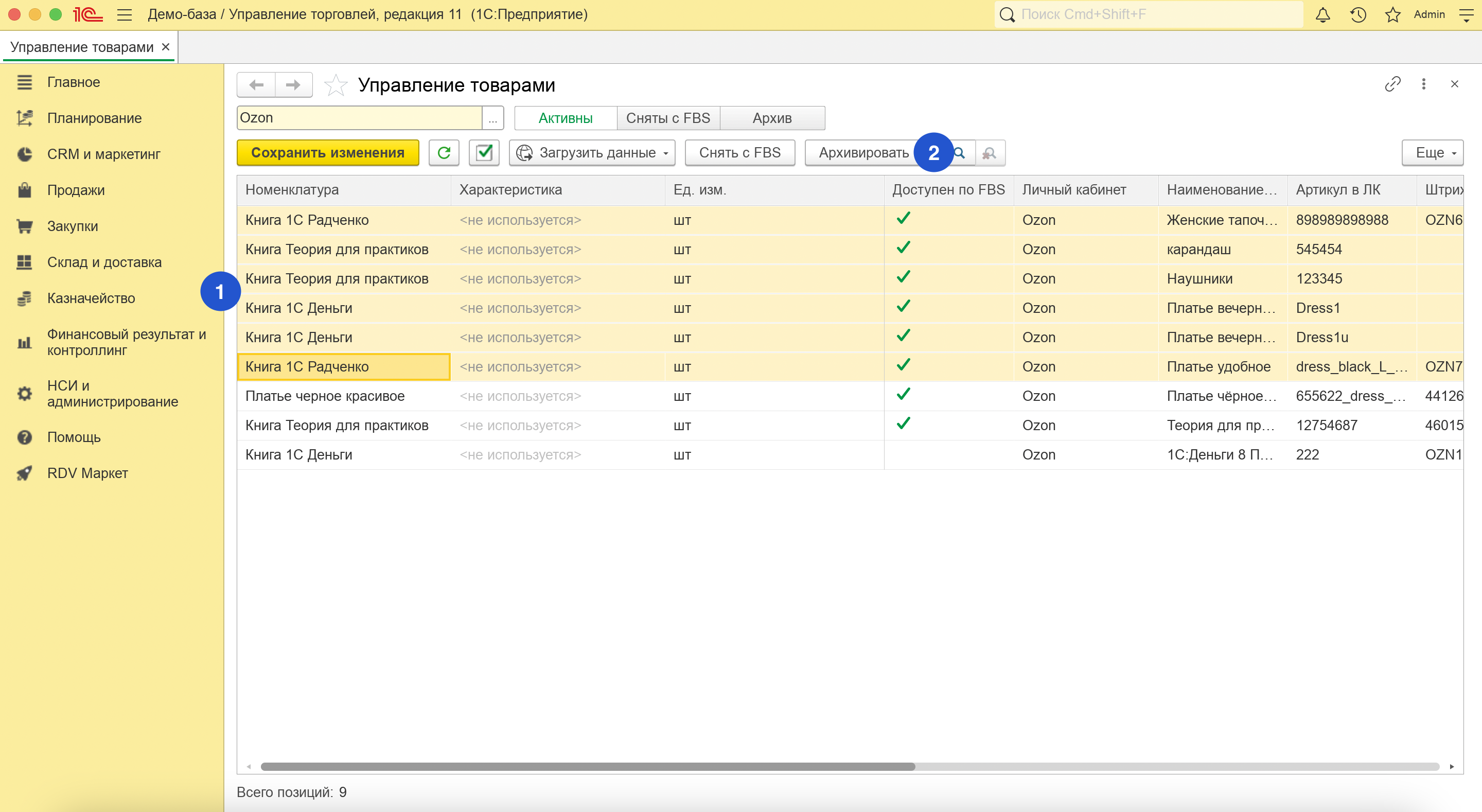The width and height of the screenshot is (1482, 812).
Task: Click the green refresh icon button
Action: [444, 152]
